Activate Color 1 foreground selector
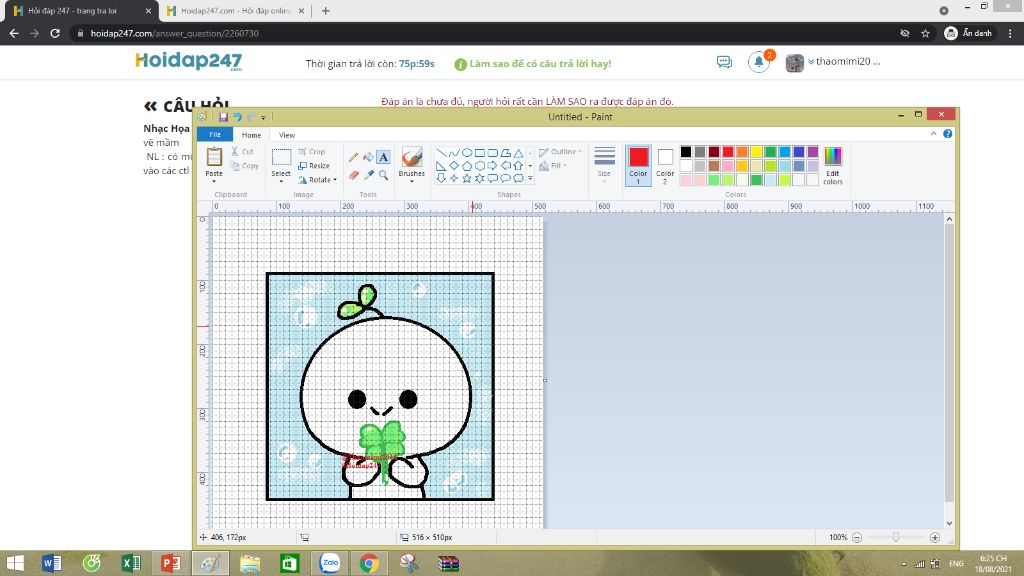 point(638,165)
